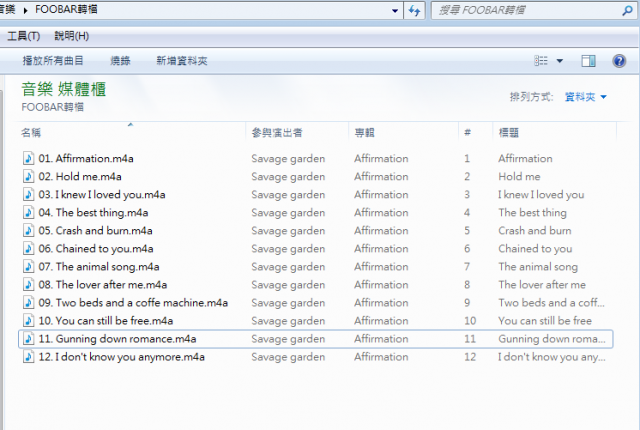Click the music file icon for 01. Affirmation.m4a
This screenshot has width=640, height=430.
(x=28, y=158)
